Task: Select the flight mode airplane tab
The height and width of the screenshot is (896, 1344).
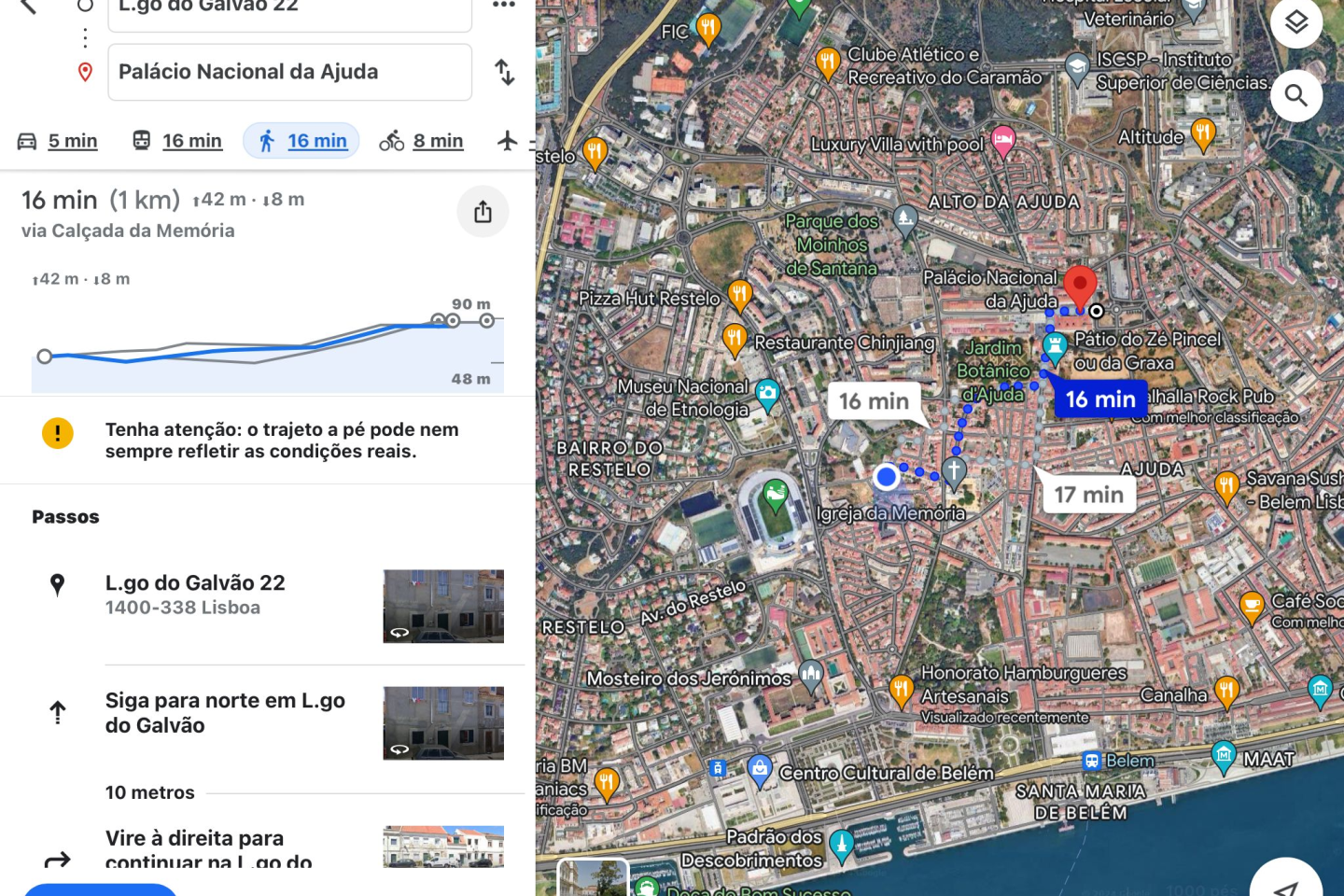Action: (508, 141)
